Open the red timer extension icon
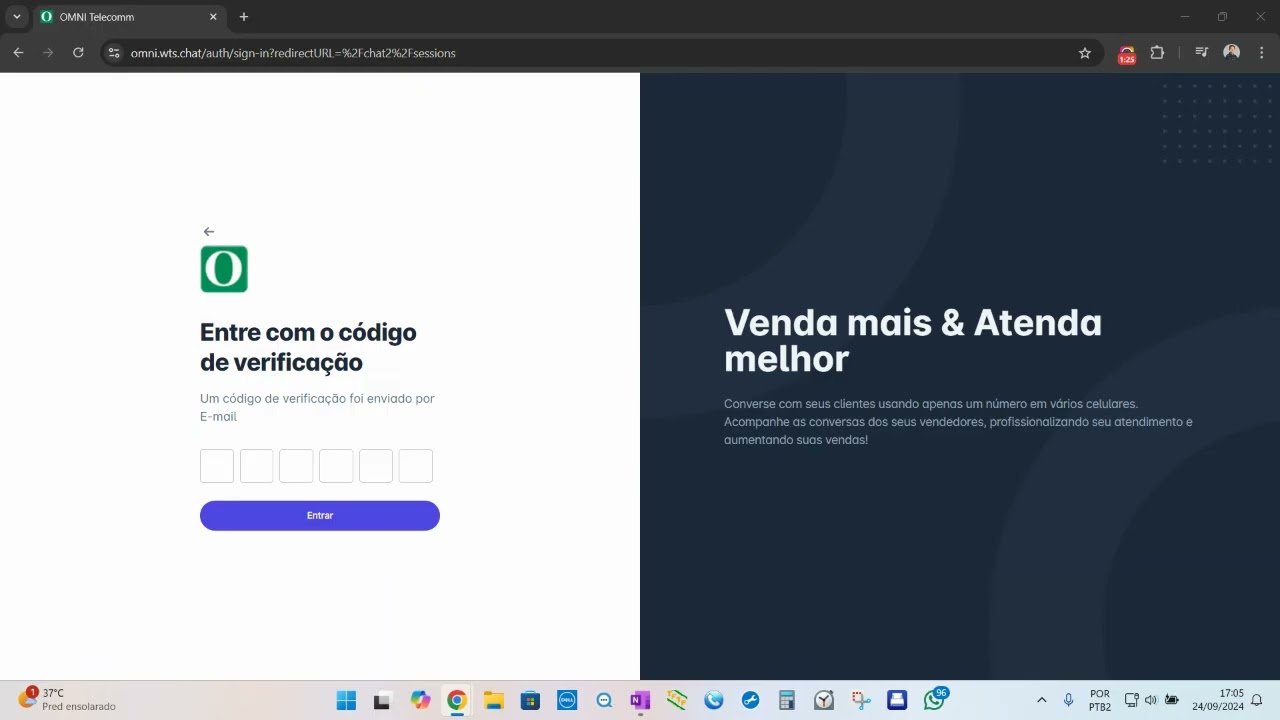The image size is (1280, 720). pyautogui.click(x=1127, y=54)
